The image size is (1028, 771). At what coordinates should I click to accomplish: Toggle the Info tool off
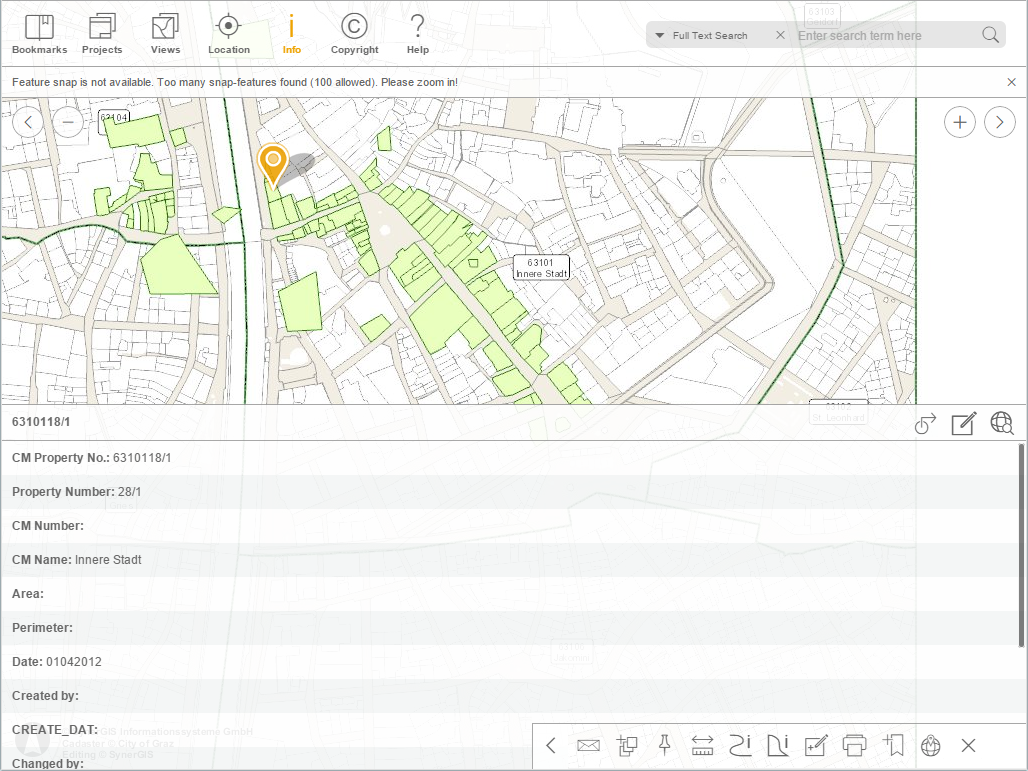point(292,32)
